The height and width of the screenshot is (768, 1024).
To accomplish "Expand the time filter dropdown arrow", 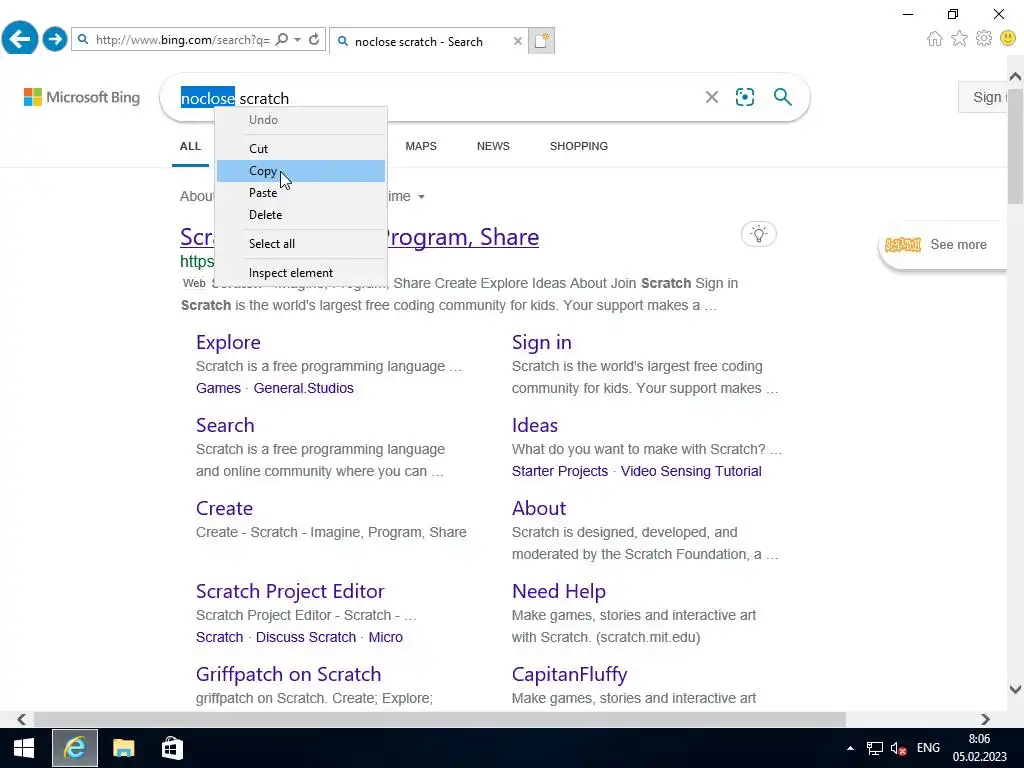I will (421, 197).
